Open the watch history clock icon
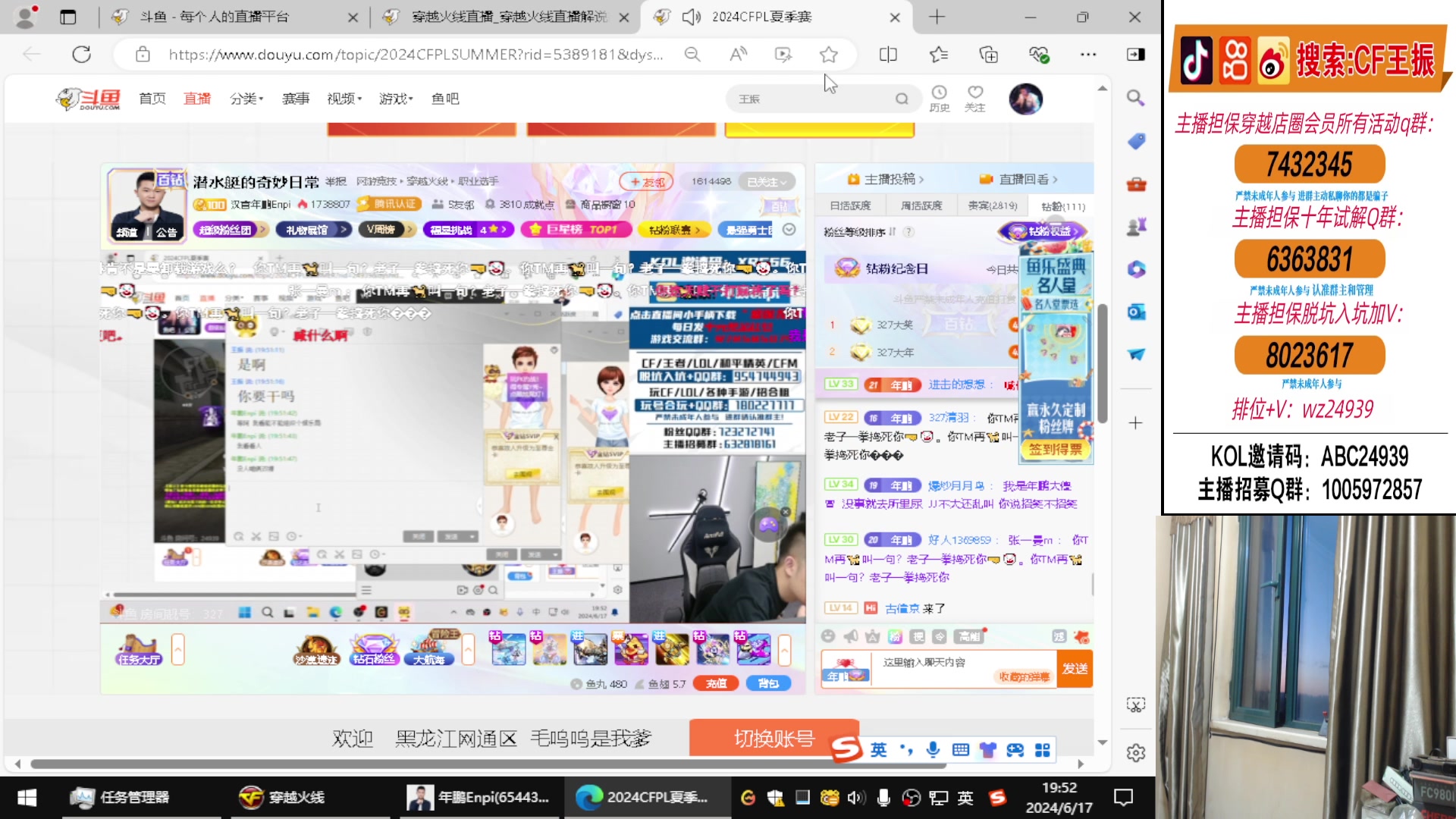Screen dimensions: 1456x819 point(940,99)
